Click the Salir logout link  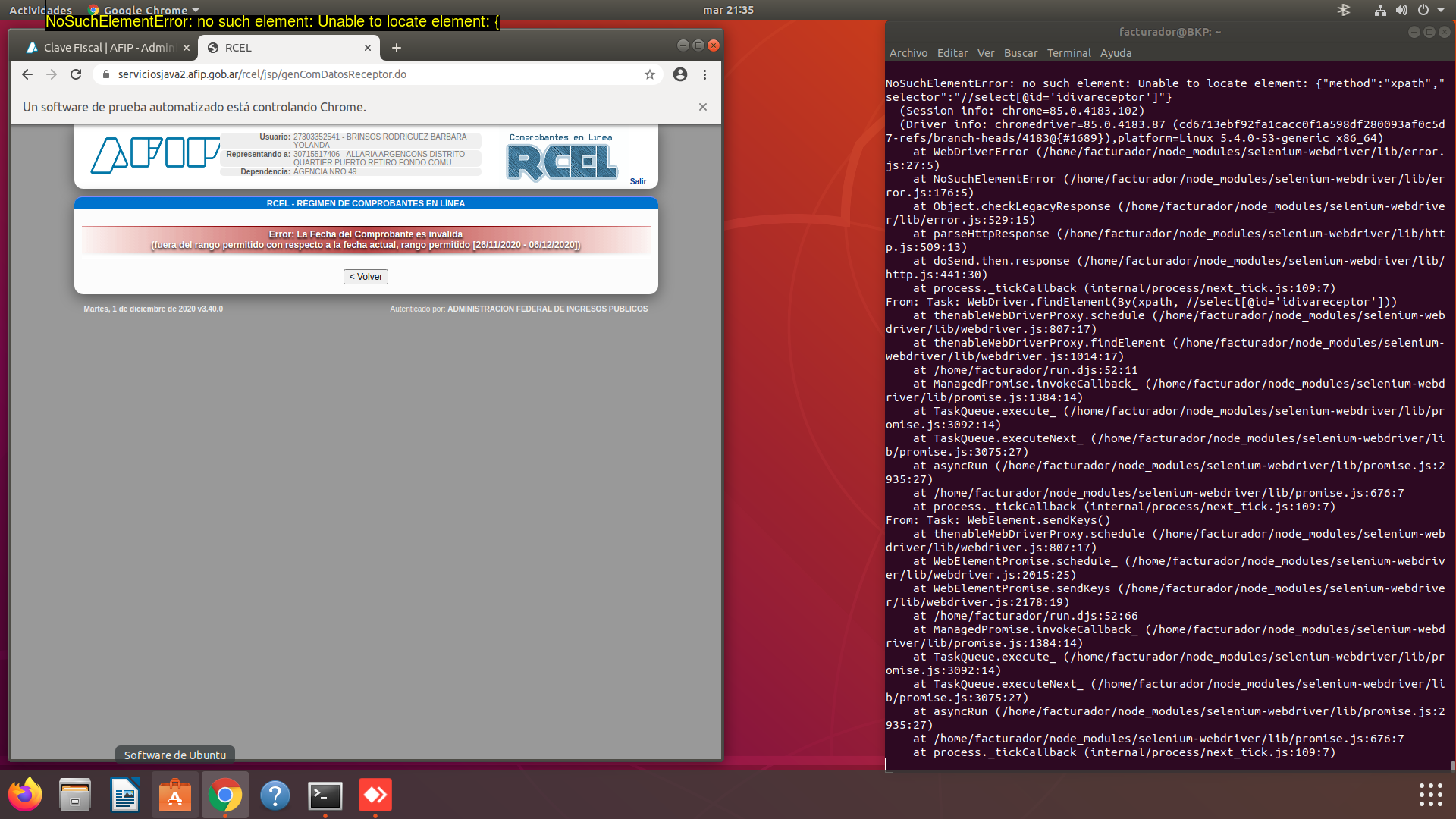tap(638, 181)
